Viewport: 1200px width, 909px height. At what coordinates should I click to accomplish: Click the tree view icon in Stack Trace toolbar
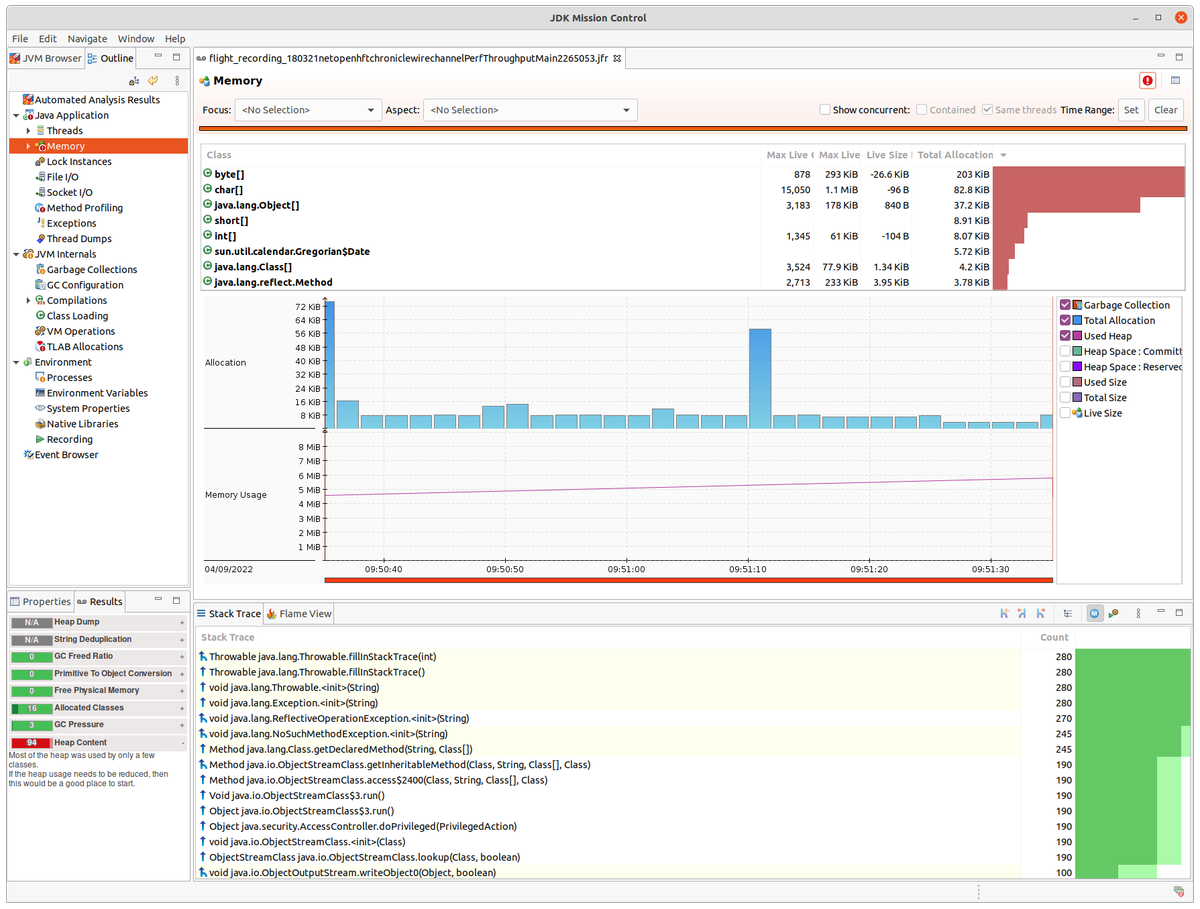(1068, 613)
